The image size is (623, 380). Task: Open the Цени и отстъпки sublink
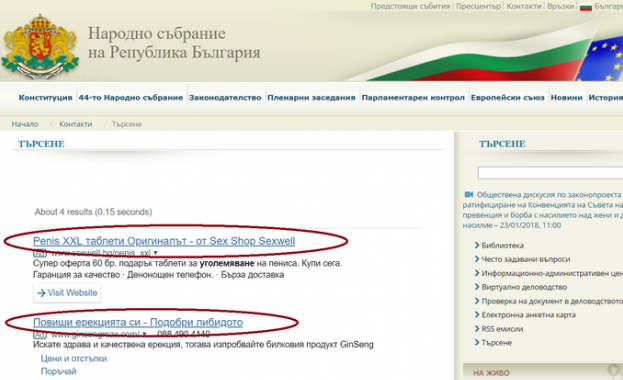click(x=74, y=359)
